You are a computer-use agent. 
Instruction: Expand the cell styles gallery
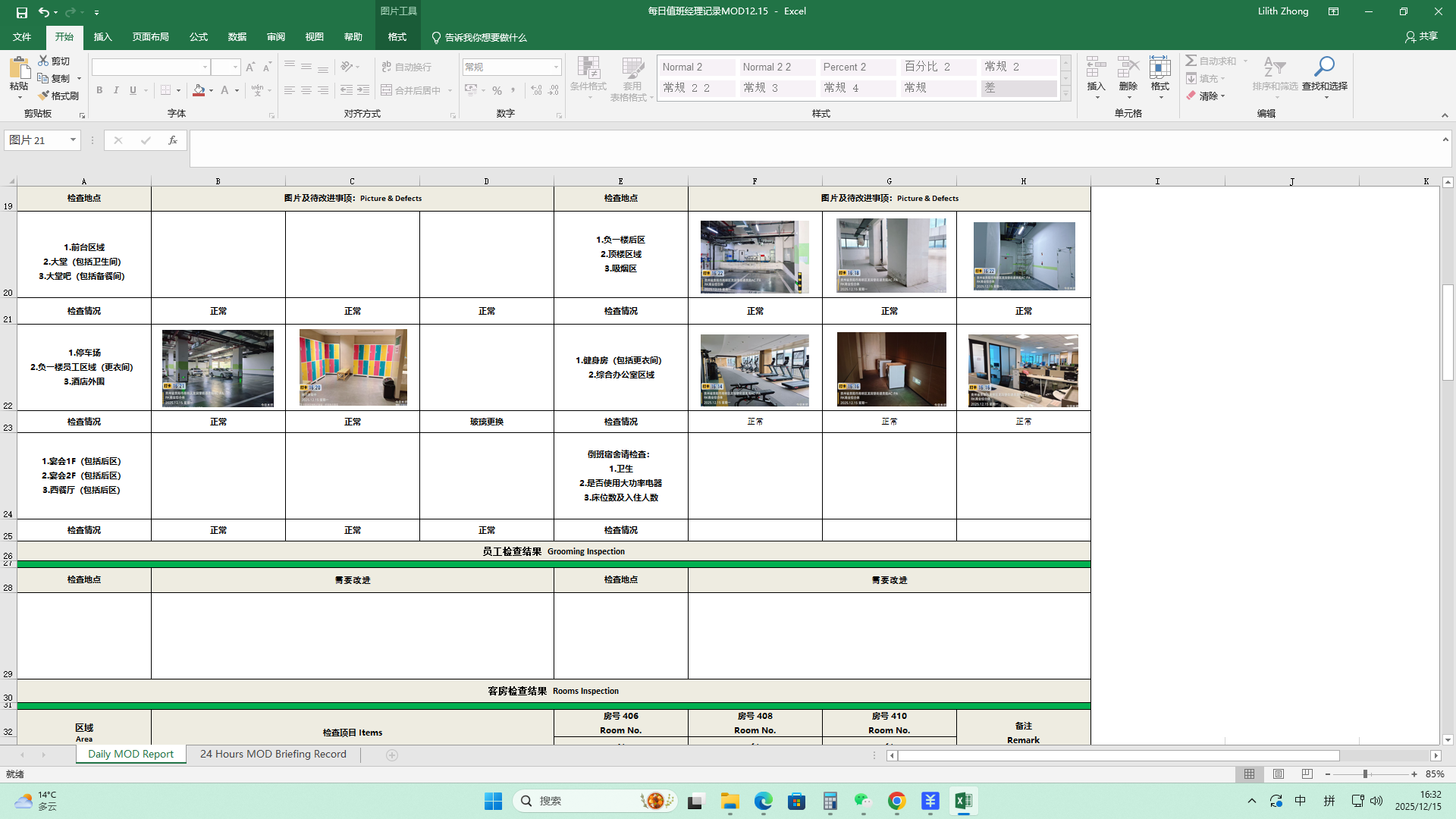click(x=1065, y=94)
